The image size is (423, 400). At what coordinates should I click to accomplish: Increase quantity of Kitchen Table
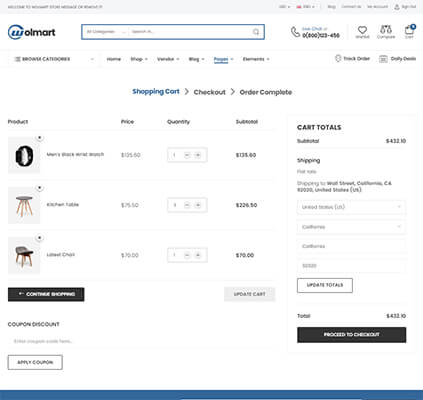(198, 205)
